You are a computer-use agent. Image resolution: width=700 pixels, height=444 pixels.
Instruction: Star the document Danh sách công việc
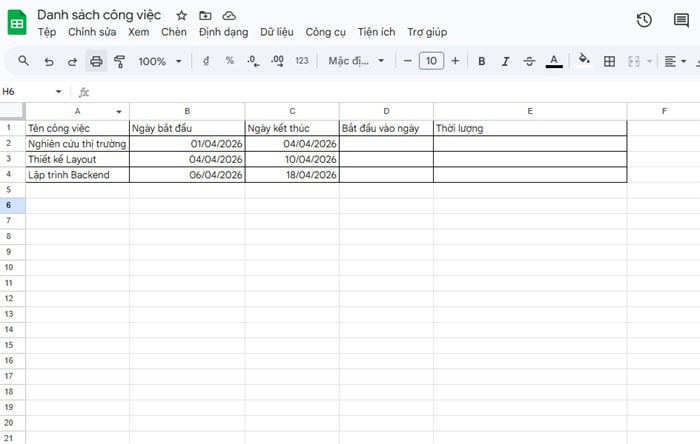click(181, 16)
